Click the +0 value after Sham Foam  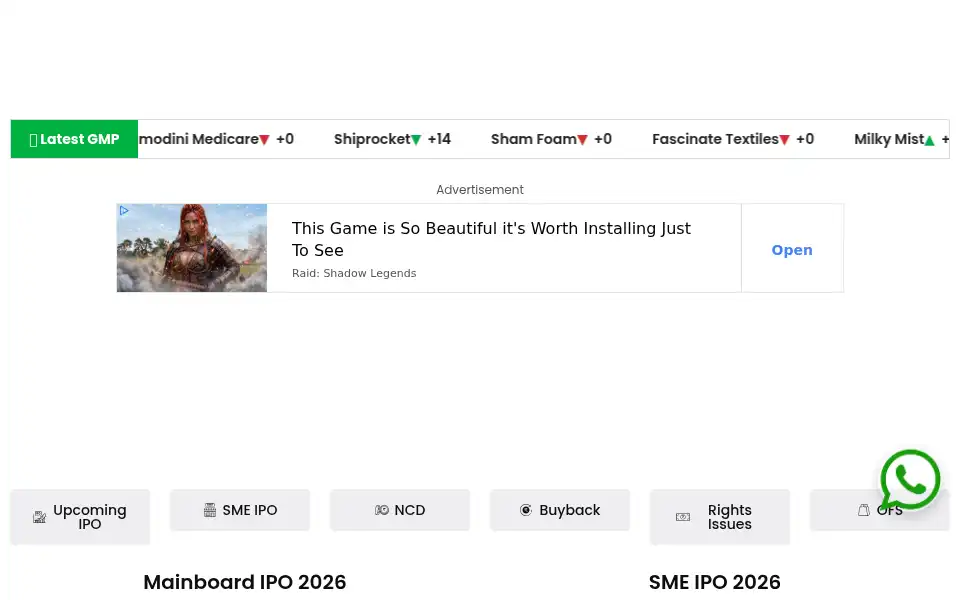click(603, 139)
